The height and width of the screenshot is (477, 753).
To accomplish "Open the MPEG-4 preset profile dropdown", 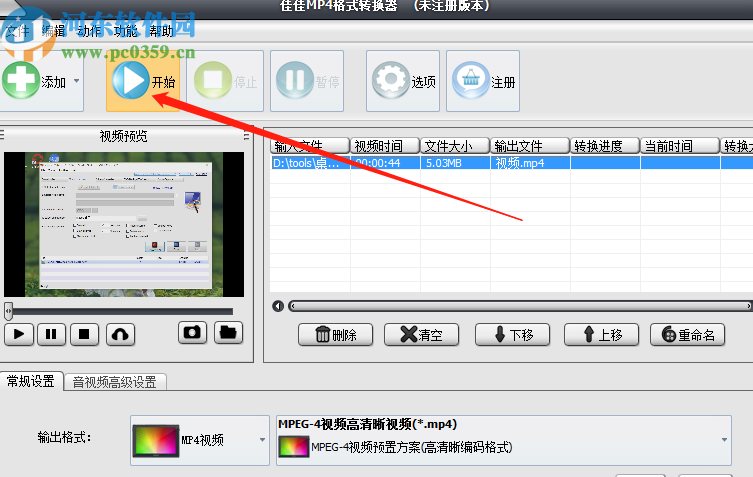I will pyautogui.click(x=504, y=440).
